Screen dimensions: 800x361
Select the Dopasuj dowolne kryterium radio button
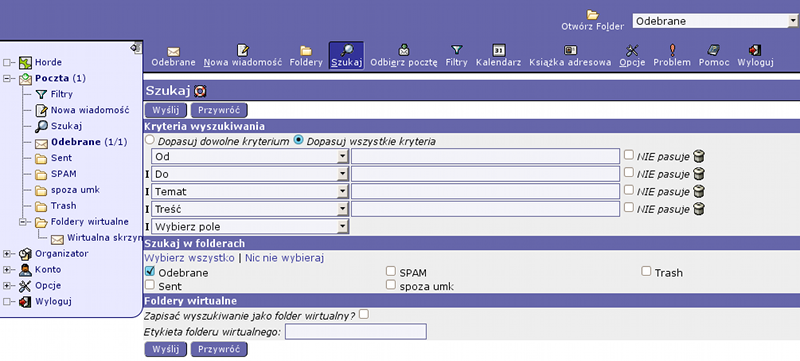(149, 140)
